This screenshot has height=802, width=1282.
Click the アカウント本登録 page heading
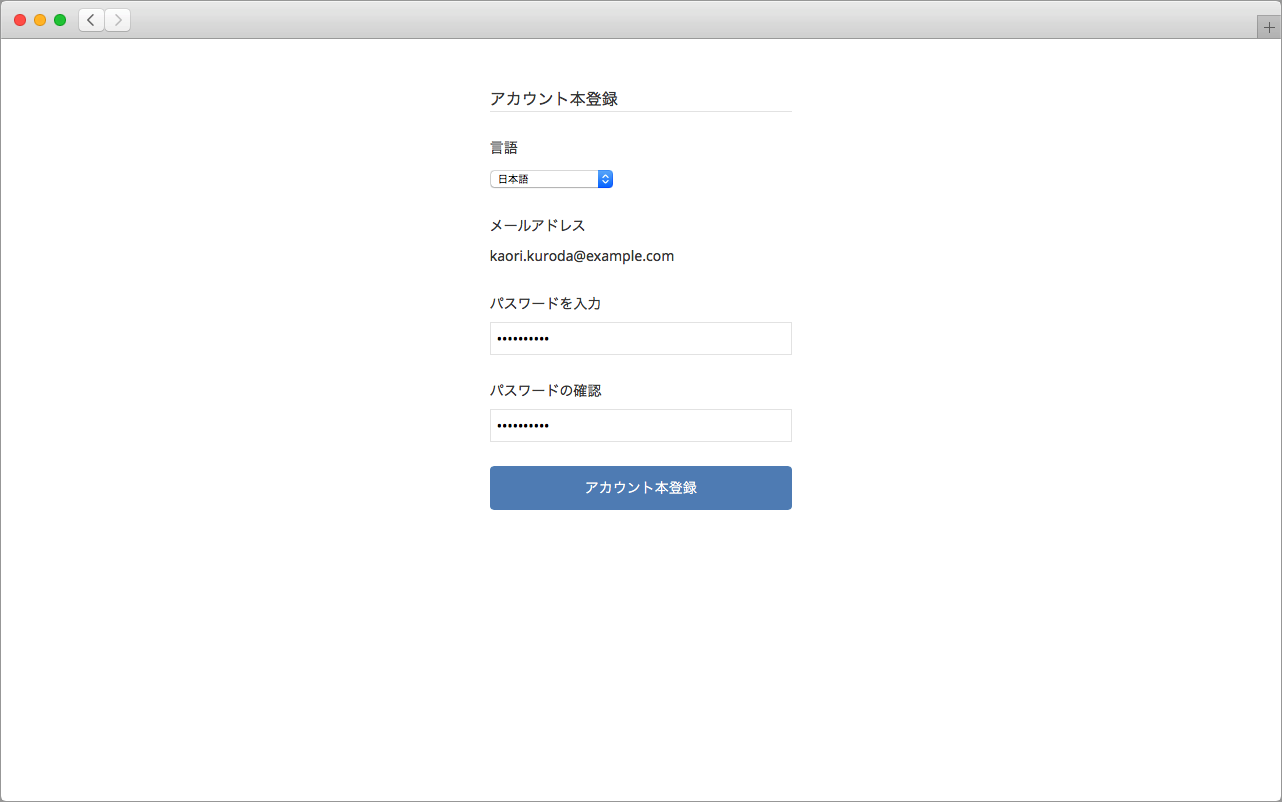click(553, 99)
